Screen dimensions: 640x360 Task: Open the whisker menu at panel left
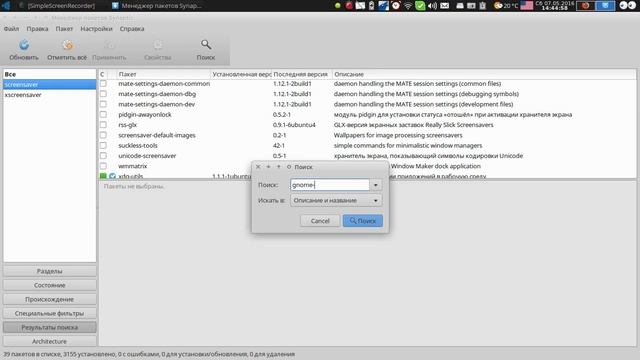click(x=6, y=6)
